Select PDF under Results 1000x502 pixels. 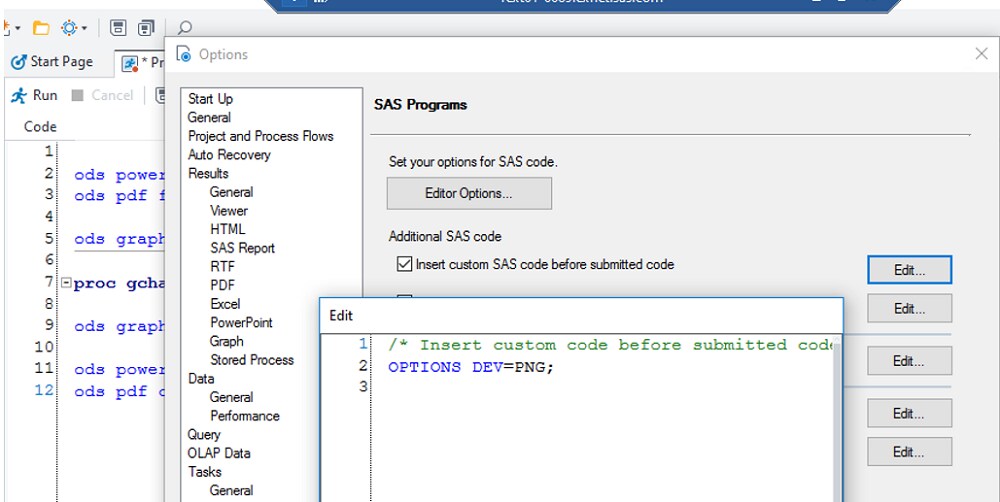[222, 285]
